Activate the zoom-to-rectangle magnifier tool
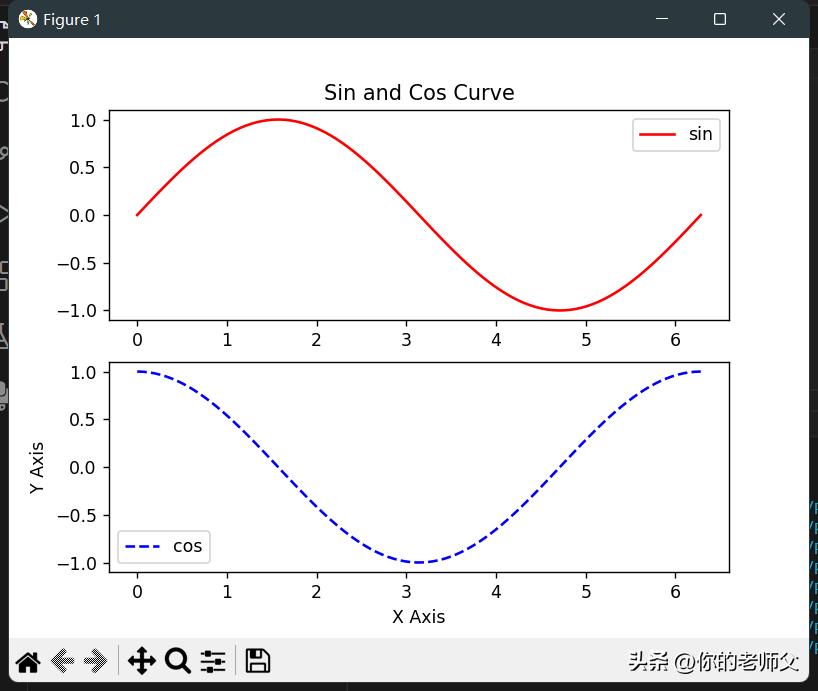This screenshot has width=818, height=691. 178,660
